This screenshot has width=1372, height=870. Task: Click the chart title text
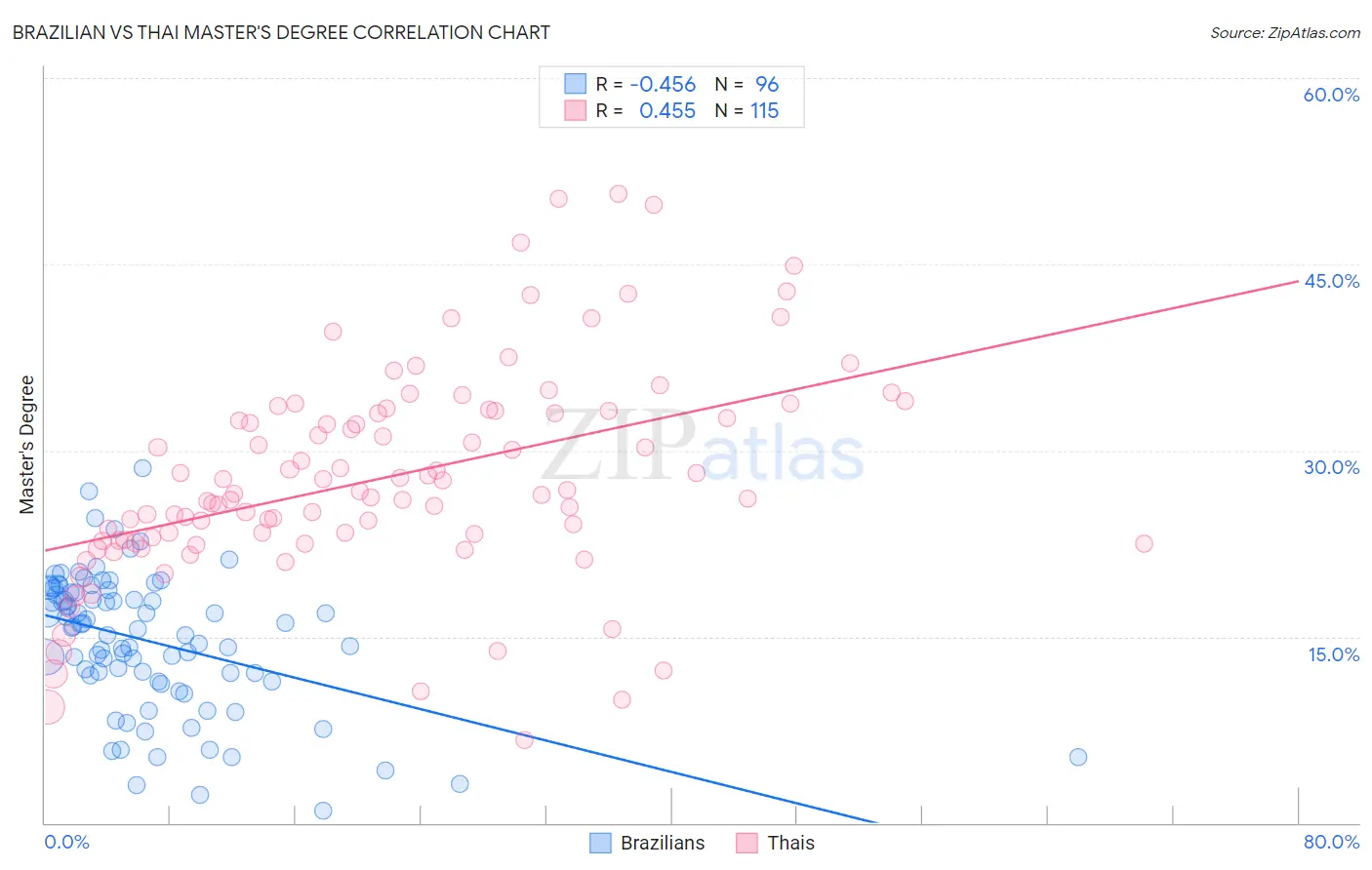point(281,32)
